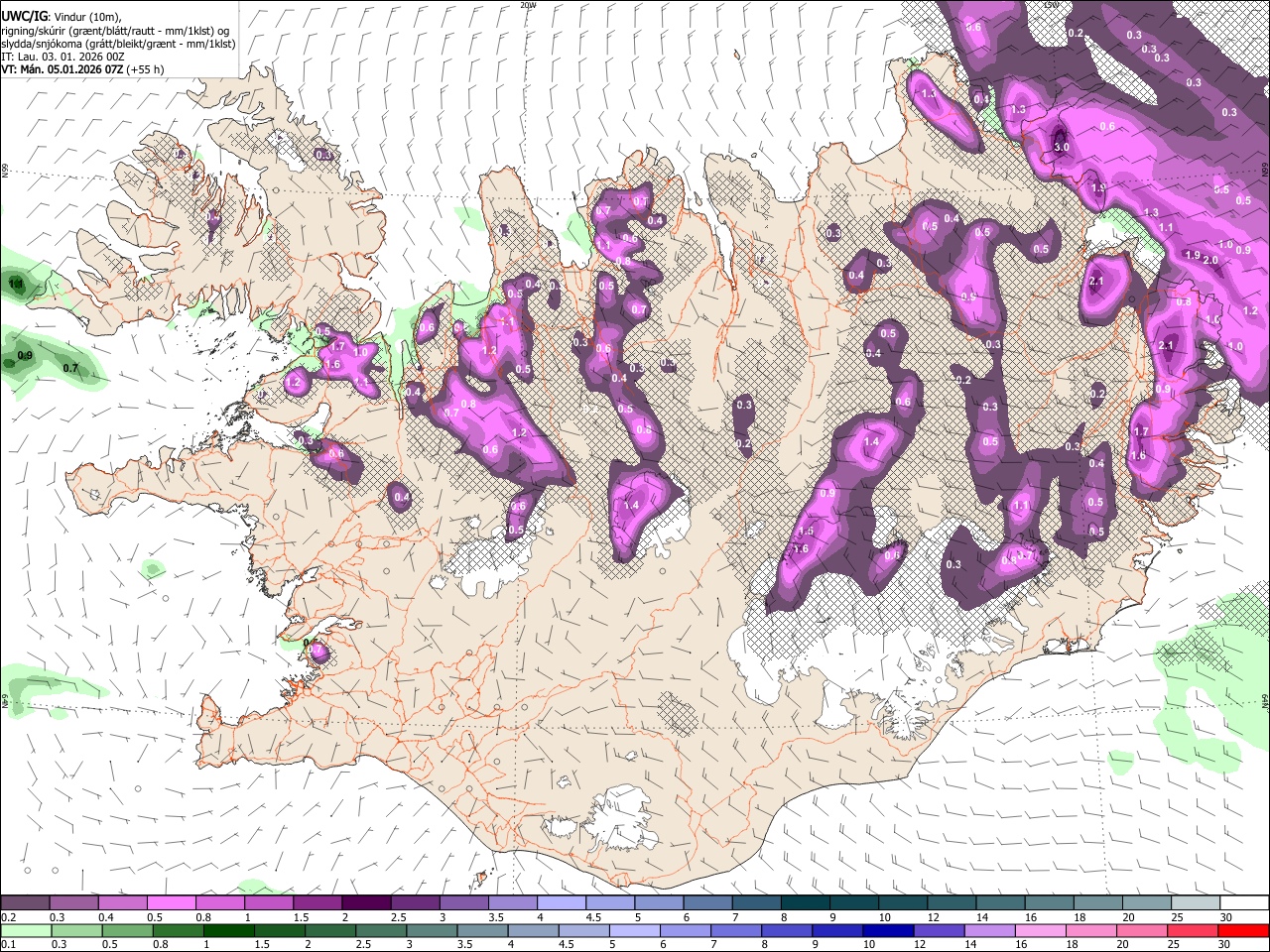The height and width of the screenshot is (952, 1270).
Task: Pick the bottom legend bar swatch starting at 0.3
Action: pyautogui.click(x=76, y=930)
